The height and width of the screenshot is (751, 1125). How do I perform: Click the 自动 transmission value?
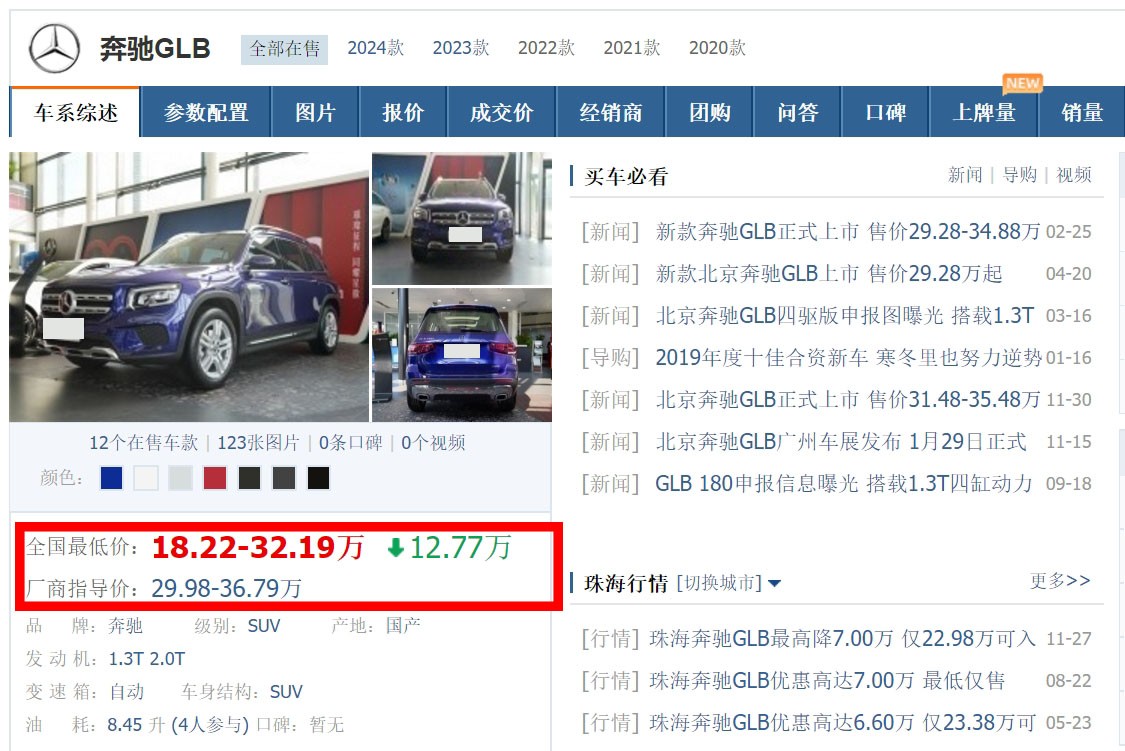coord(127,691)
